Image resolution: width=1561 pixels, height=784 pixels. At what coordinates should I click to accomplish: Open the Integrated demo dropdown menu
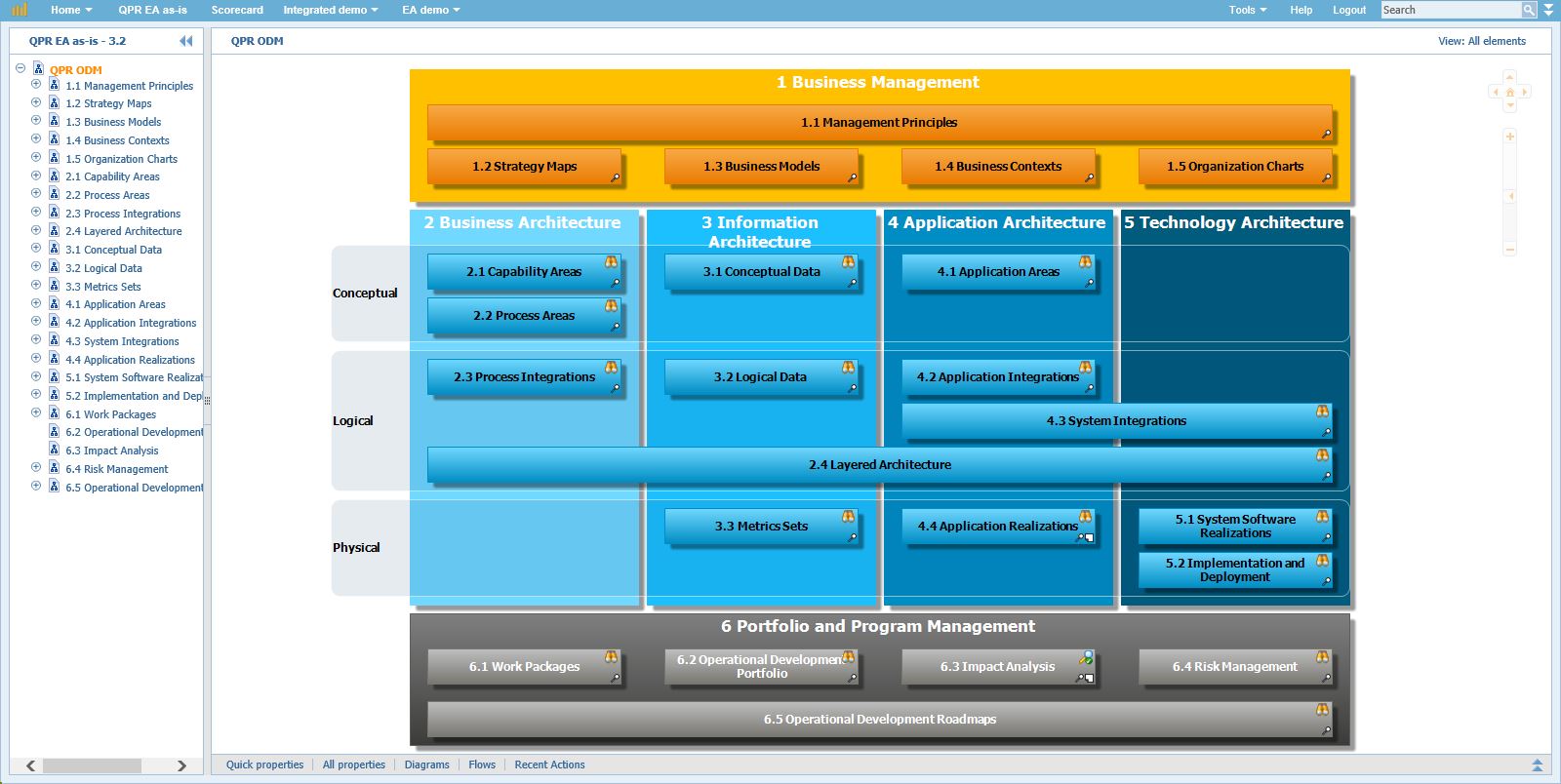click(330, 10)
